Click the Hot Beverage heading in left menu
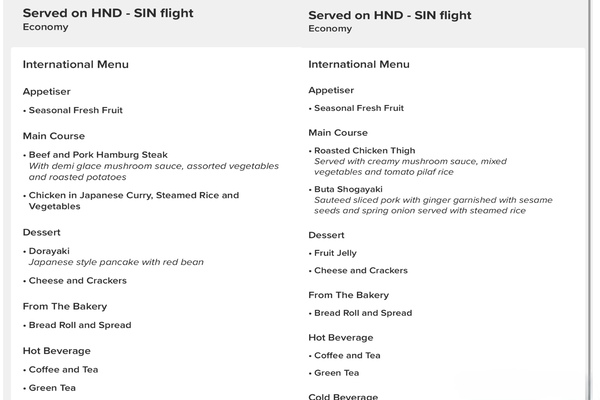Image resolution: width=600 pixels, height=400 pixels. click(x=57, y=351)
